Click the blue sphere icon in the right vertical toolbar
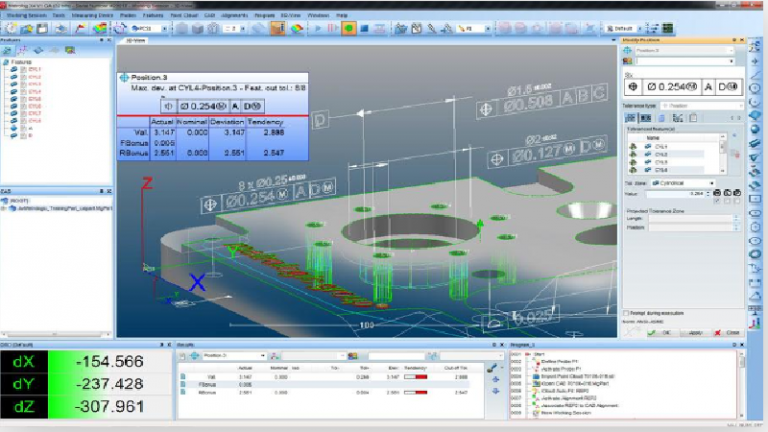The width and height of the screenshot is (768, 432). tap(755, 129)
